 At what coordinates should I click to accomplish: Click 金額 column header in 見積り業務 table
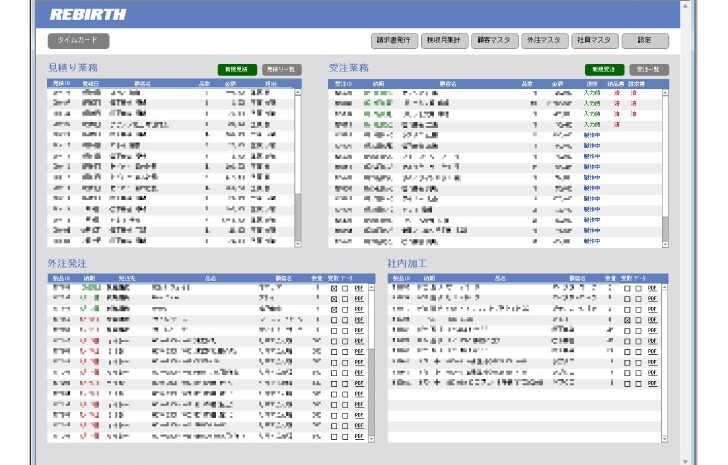230,84
